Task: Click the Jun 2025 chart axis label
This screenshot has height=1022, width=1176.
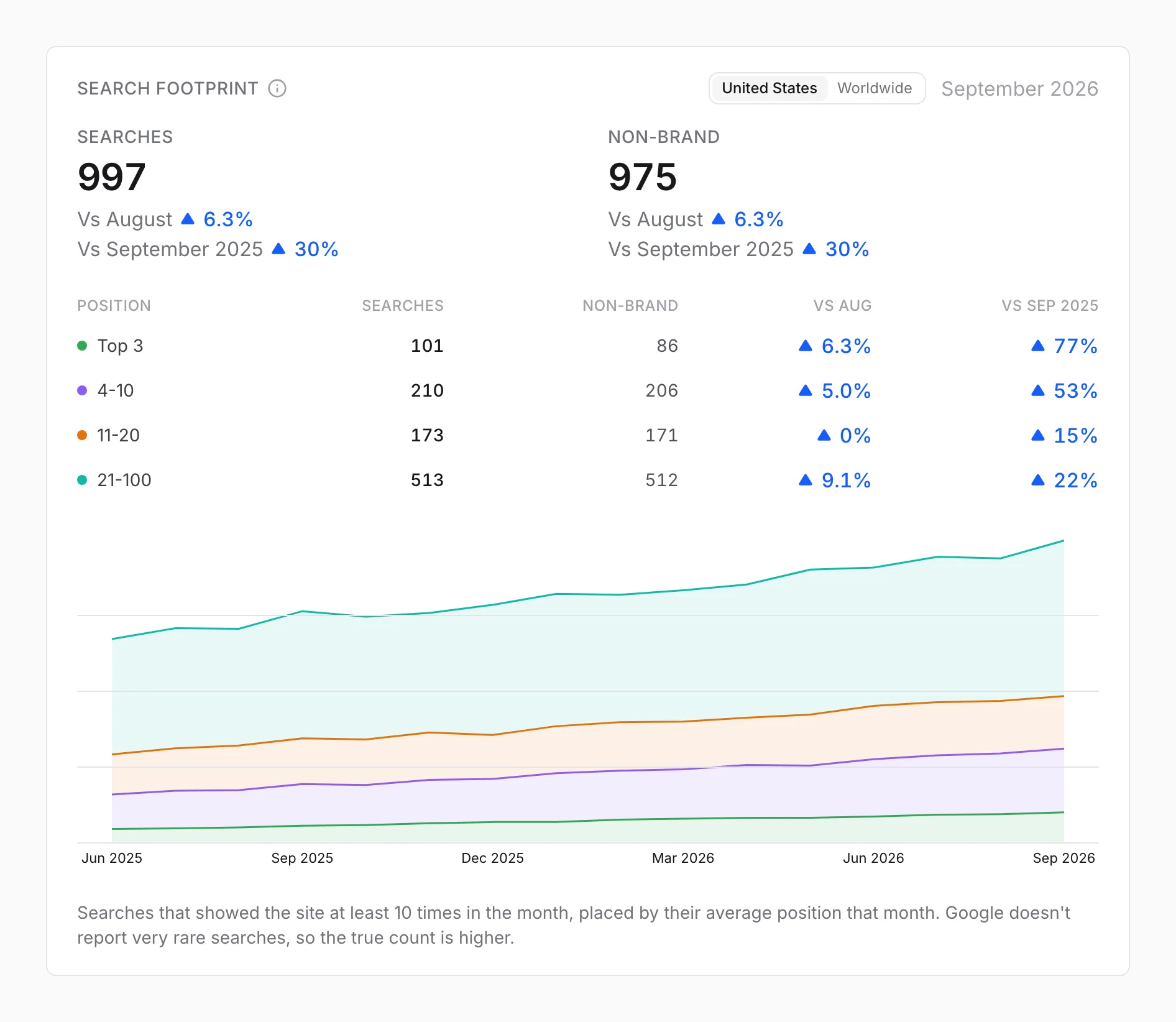Action: click(x=112, y=858)
